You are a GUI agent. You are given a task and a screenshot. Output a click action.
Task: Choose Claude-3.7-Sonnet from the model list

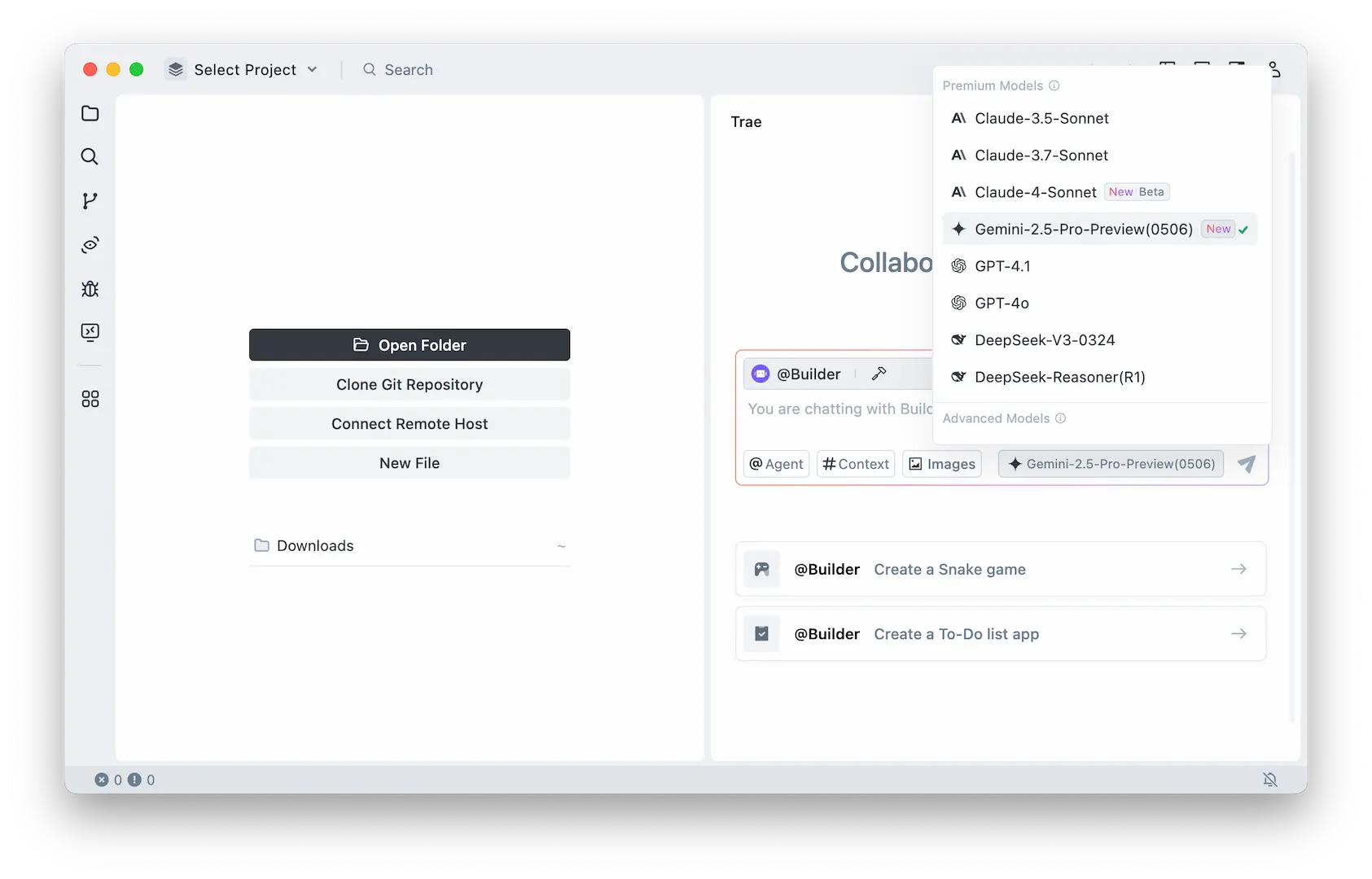pos(1100,155)
